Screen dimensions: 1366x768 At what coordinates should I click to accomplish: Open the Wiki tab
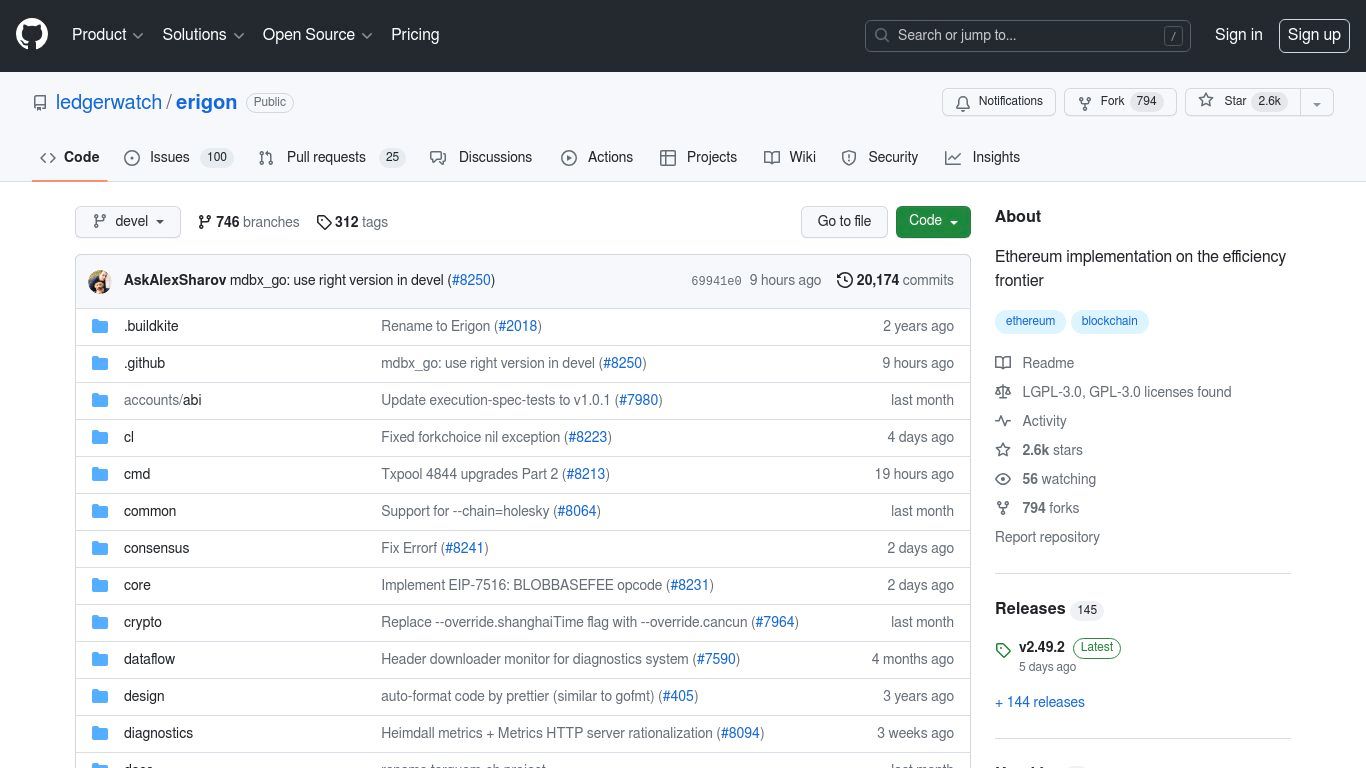[x=790, y=157]
